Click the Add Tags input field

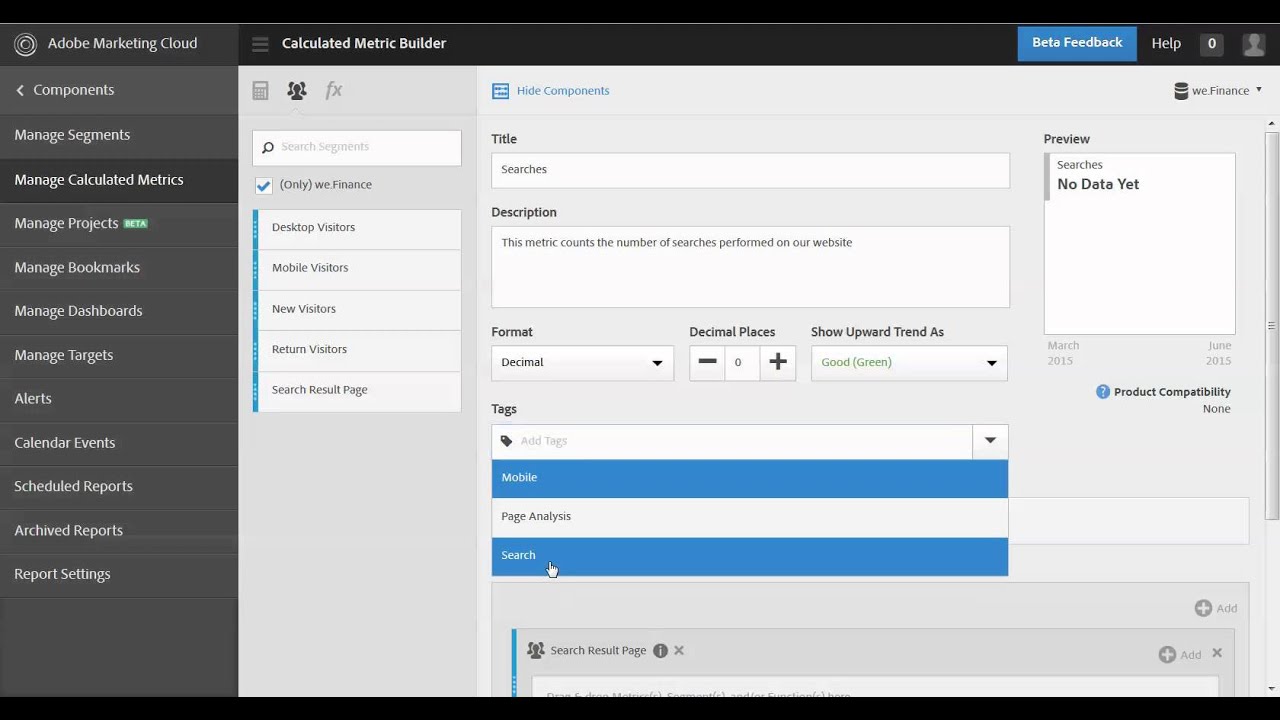click(732, 441)
